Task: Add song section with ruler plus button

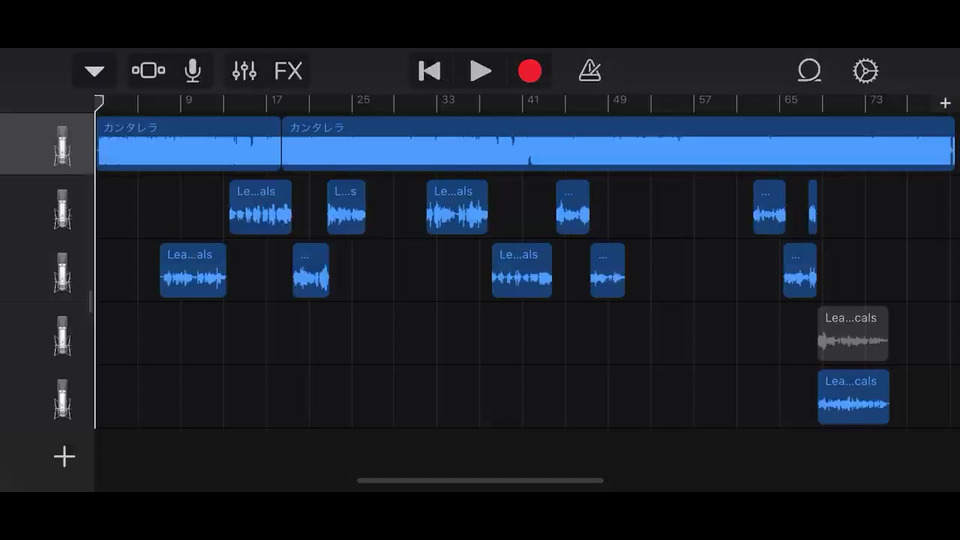Action: pyautogui.click(x=945, y=103)
